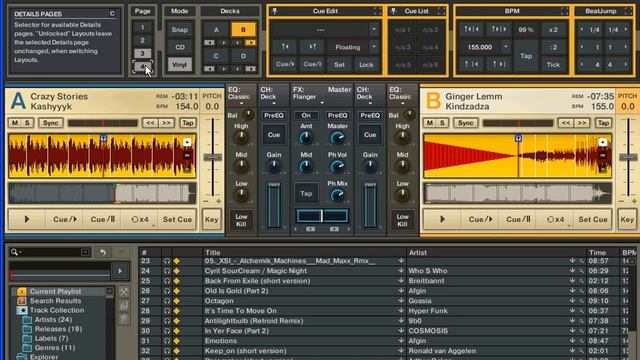Open the FX Flanger effect dropdown
Image resolution: width=640 pixels, height=360 pixels.
(x=322, y=103)
